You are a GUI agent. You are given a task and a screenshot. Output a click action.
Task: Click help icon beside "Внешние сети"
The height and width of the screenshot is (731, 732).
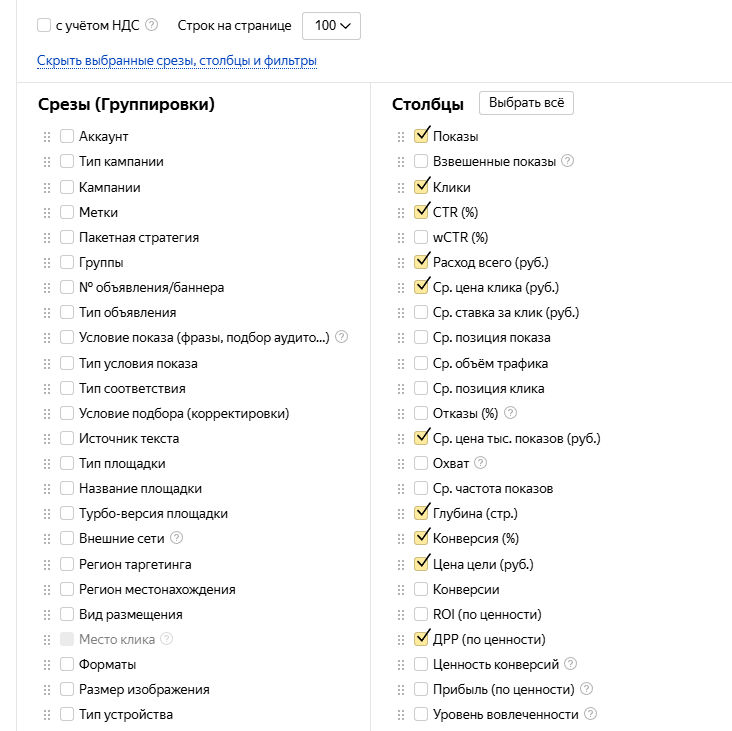pyautogui.click(x=177, y=538)
